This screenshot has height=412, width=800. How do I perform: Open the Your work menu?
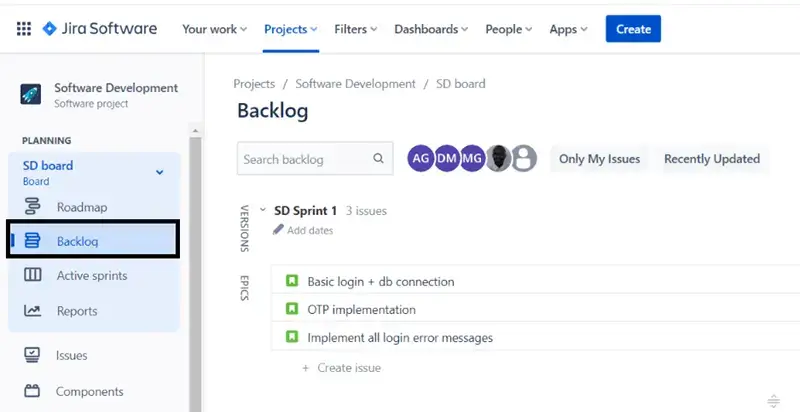(214, 29)
